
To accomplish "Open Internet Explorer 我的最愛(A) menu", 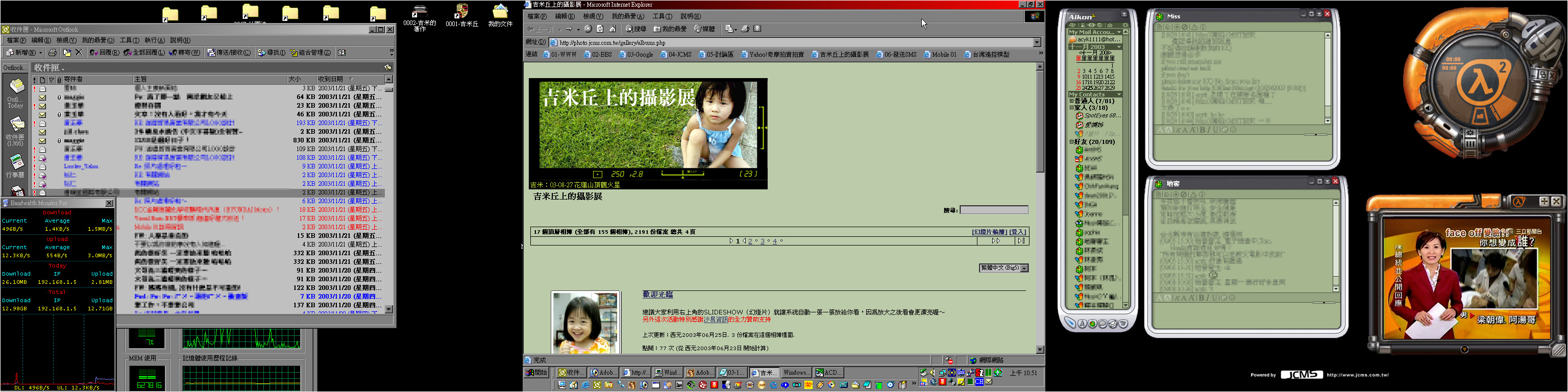I will tap(628, 16).
